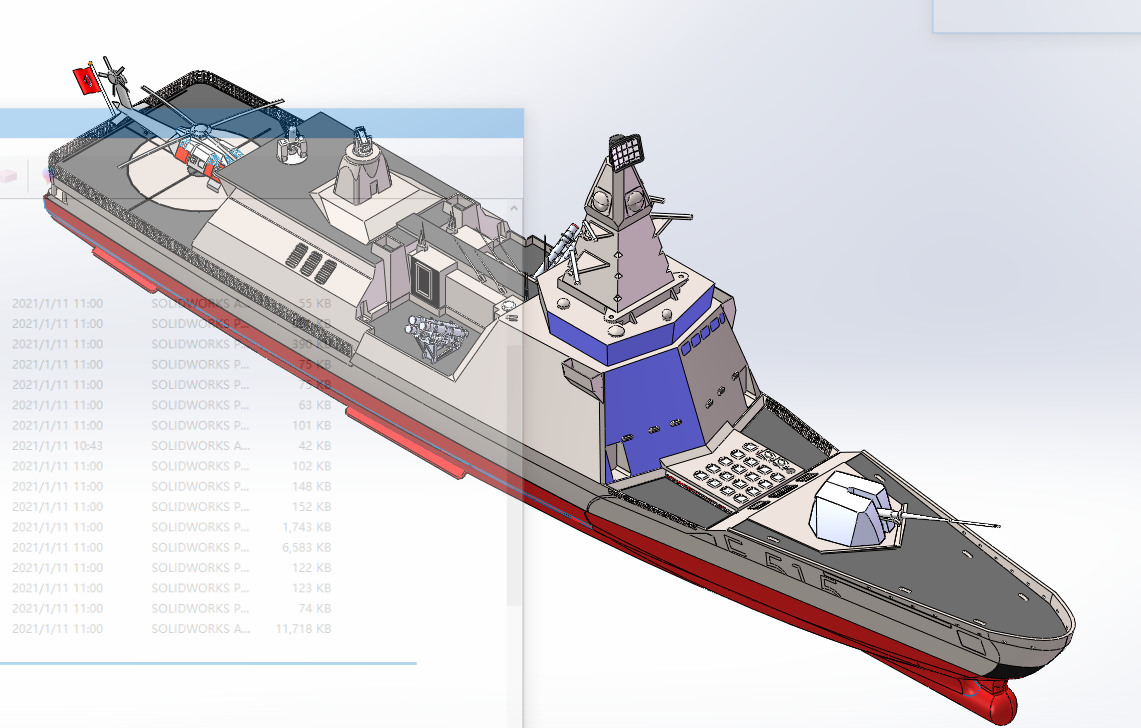Click the SOLIDWORKS A... type in the 11,718 KB row
This screenshot has height=728, width=1141.
pos(200,630)
